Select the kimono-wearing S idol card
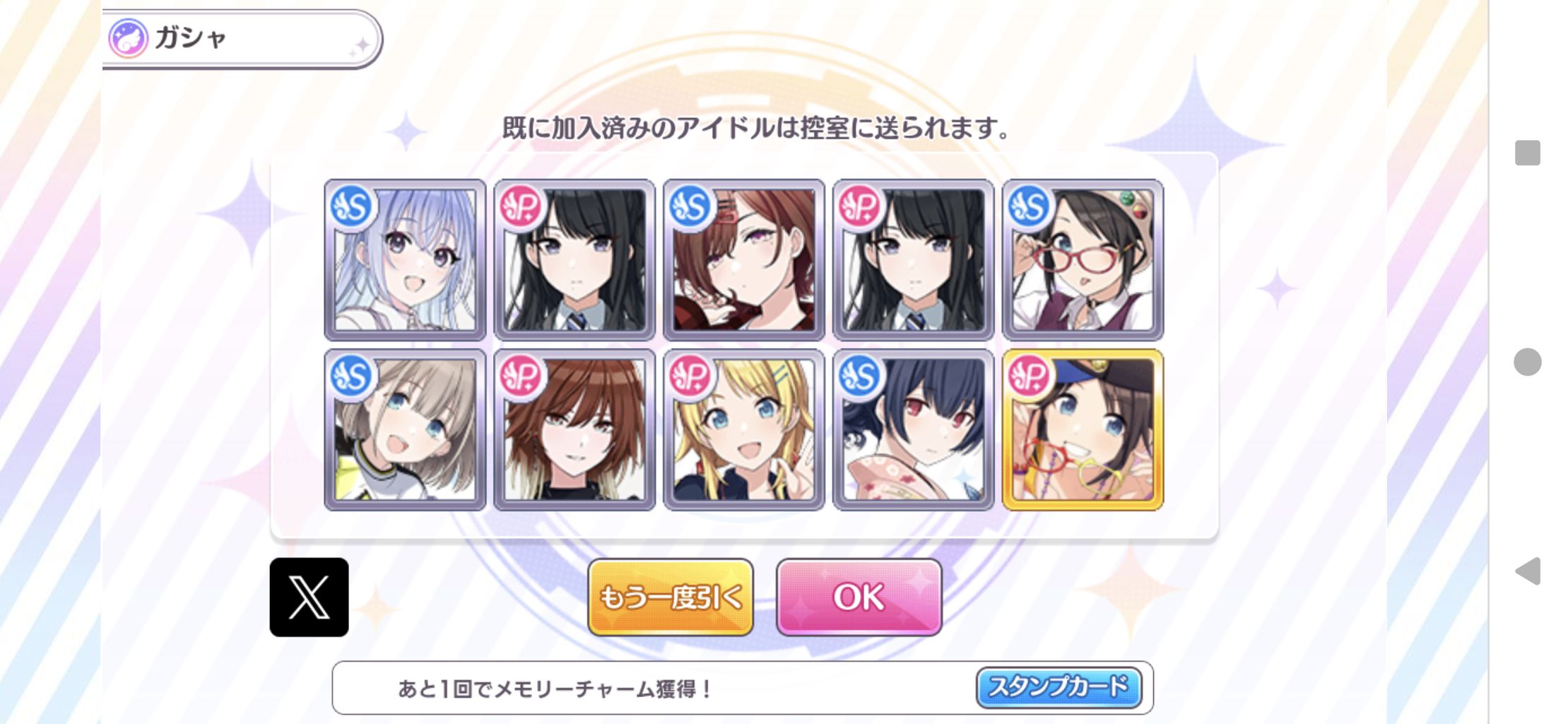This screenshot has height=724, width=1568. (x=913, y=429)
